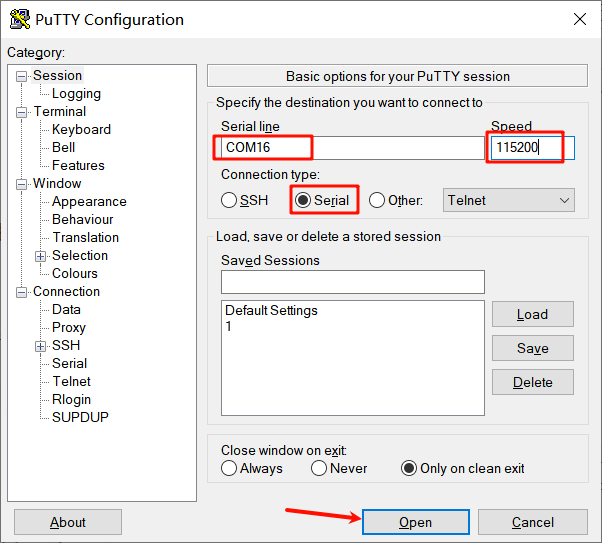Expand the SSH tree node
Image resolution: width=602 pixels, height=543 pixels.
click(x=41, y=346)
